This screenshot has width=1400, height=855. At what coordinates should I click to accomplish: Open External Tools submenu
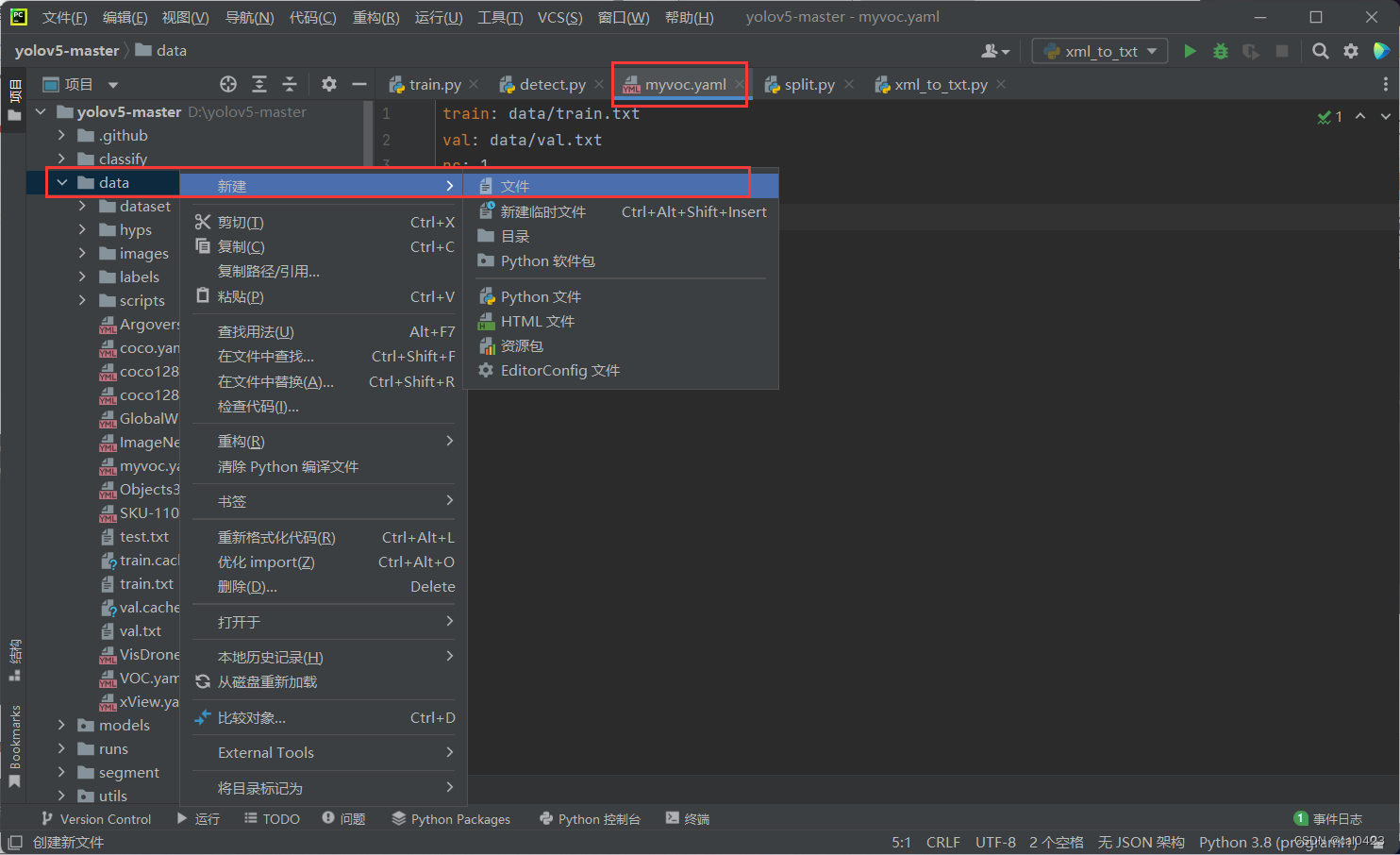(x=324, y=752)
